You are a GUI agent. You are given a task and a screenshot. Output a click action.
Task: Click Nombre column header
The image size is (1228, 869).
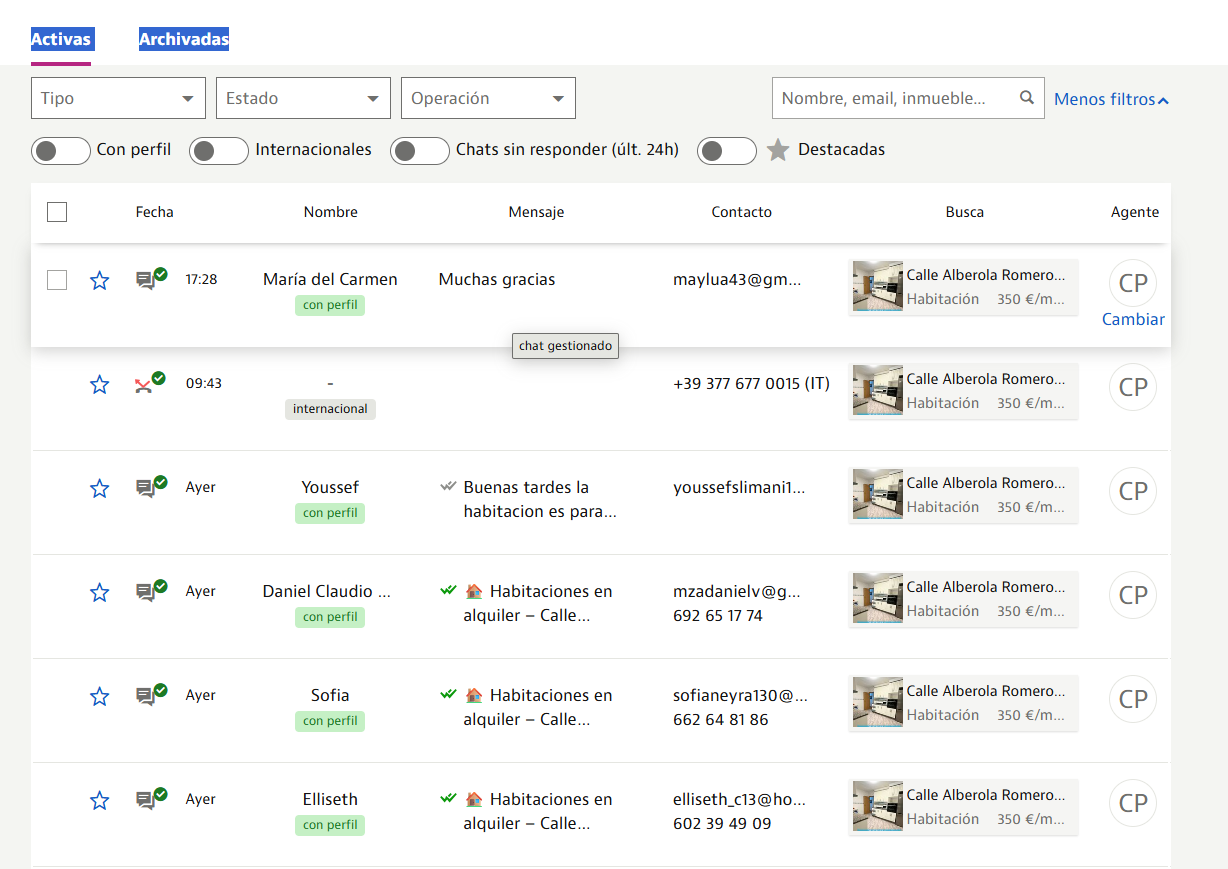click(x=330, y=212)
